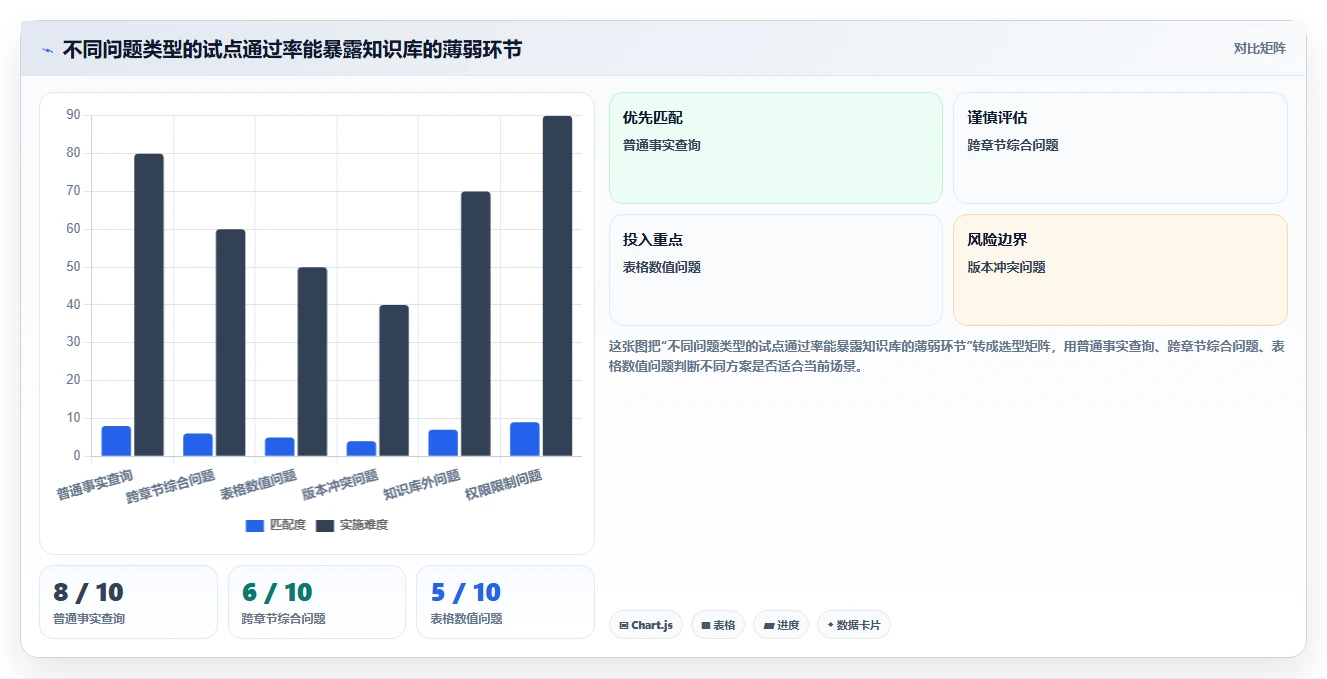This screenshot has width=1327, height=679.
Task: Click the 50 y-axis tick label
Action: point(73,267)
